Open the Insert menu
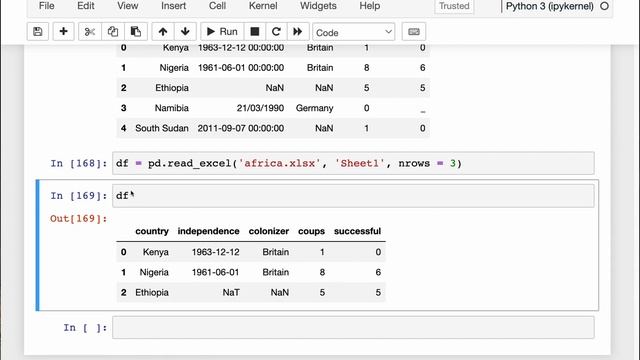This screenshot has width=640, height=360. tap(173, 6)
